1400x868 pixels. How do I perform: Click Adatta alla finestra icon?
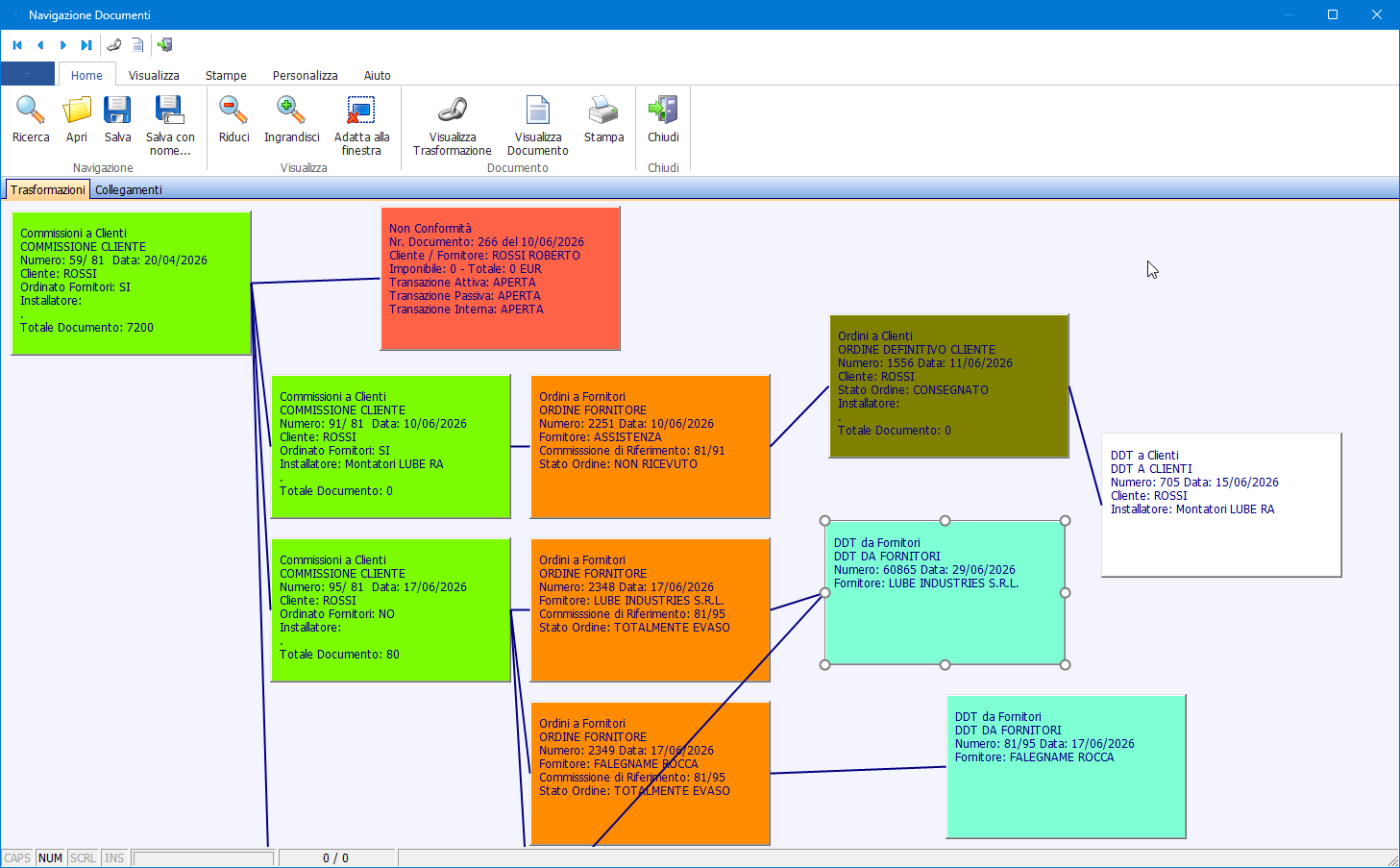click(x=361, y=110)
